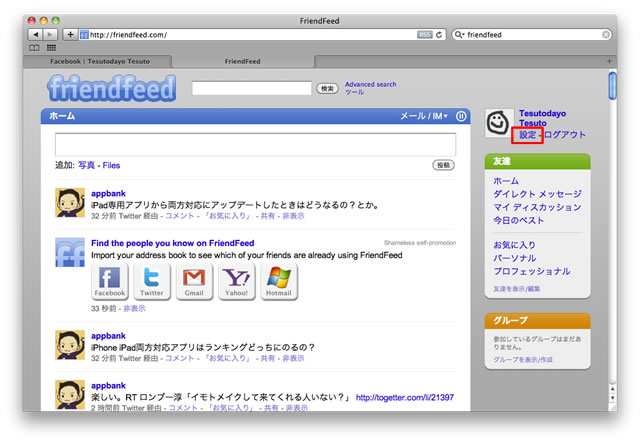Click FriendFeed ff avatar on promotion entry
This screenshot has width=640, height=443.
[x=70, y=252]
